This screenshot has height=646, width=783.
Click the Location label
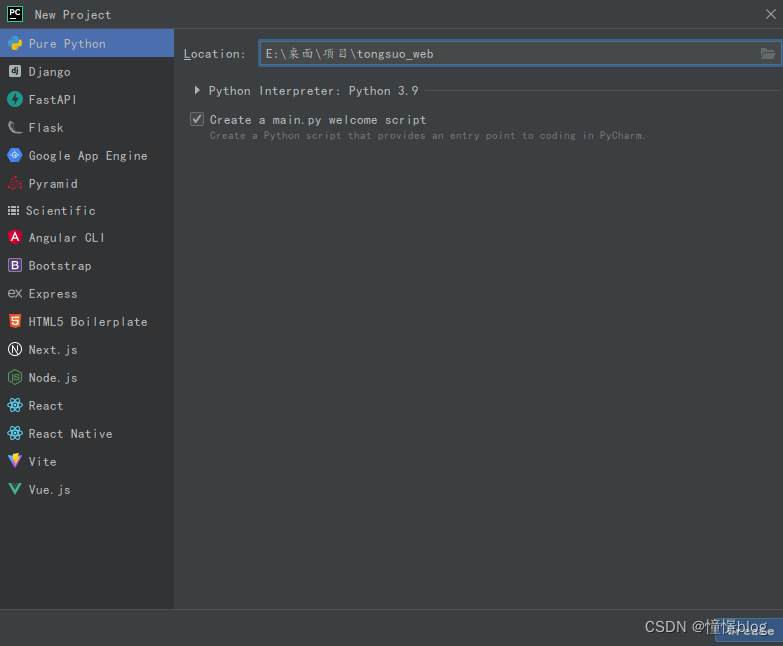coord(214,54)
